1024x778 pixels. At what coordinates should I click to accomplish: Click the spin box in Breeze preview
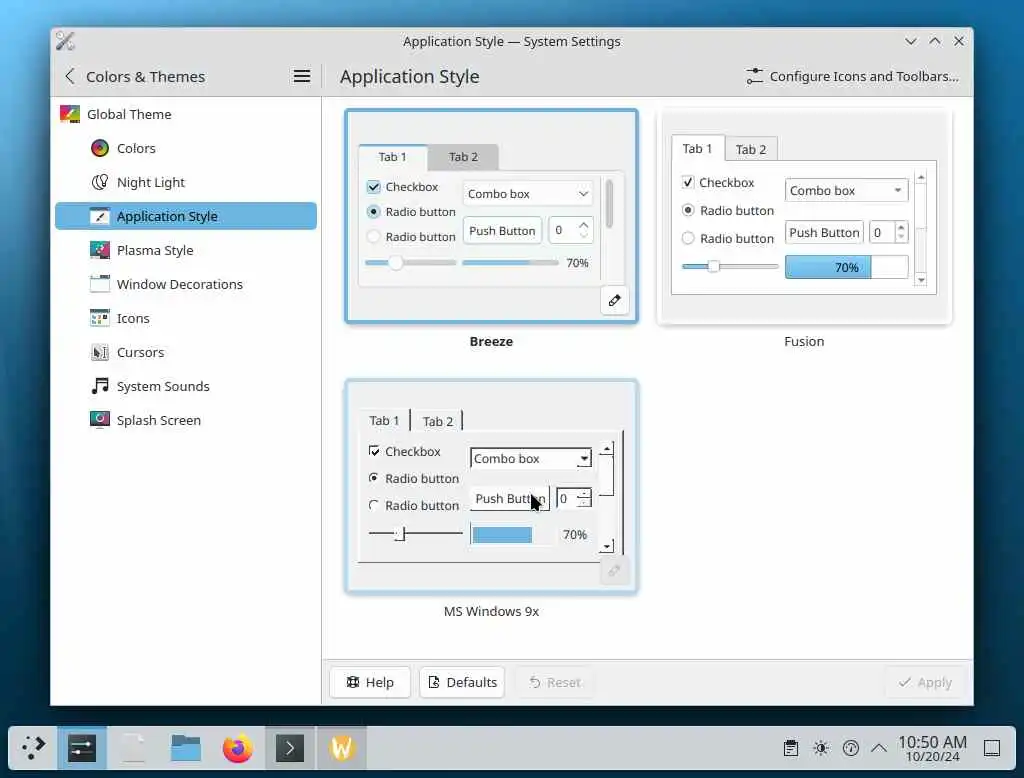click(x=570, y=230)
